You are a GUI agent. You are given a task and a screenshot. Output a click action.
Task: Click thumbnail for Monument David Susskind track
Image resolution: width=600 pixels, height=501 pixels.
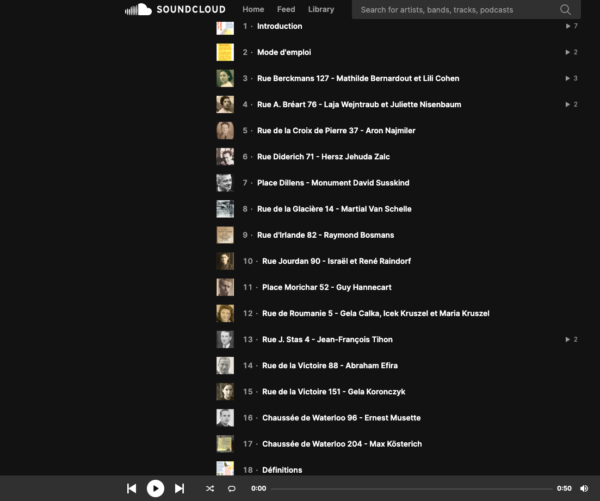tap(225, 183)
